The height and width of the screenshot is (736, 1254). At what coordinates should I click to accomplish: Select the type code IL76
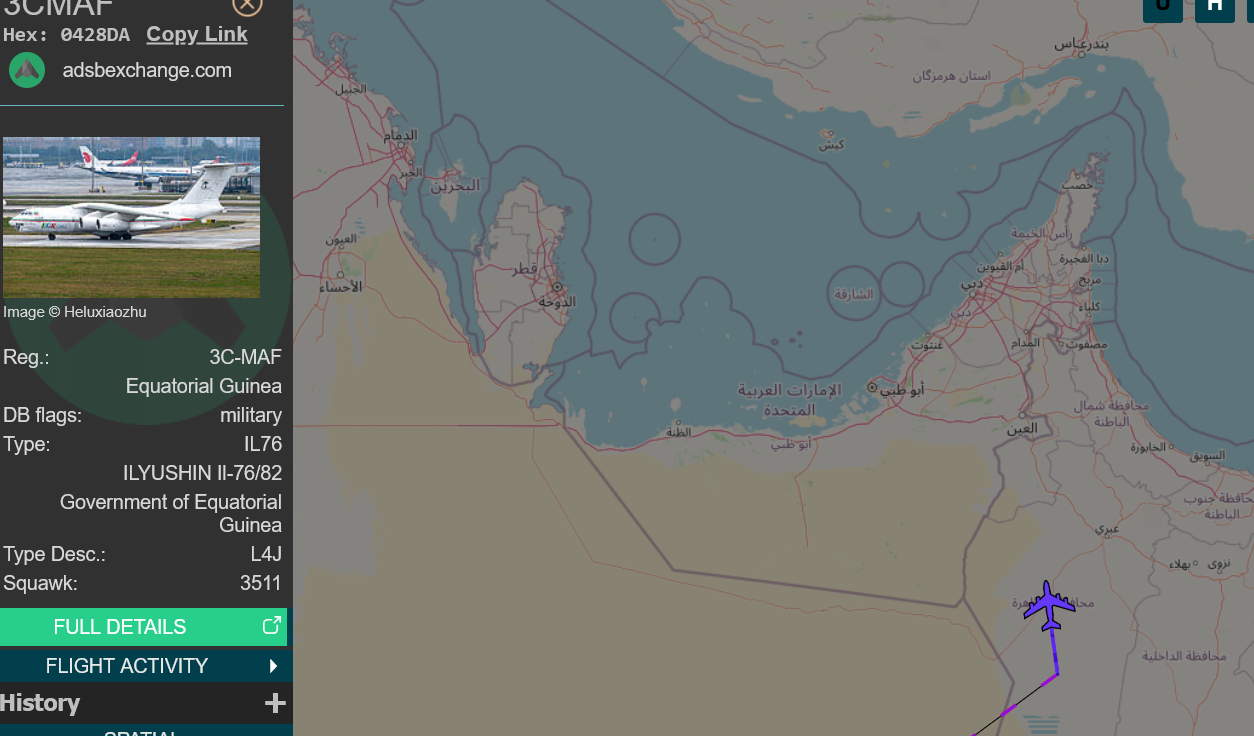point(263,444)
